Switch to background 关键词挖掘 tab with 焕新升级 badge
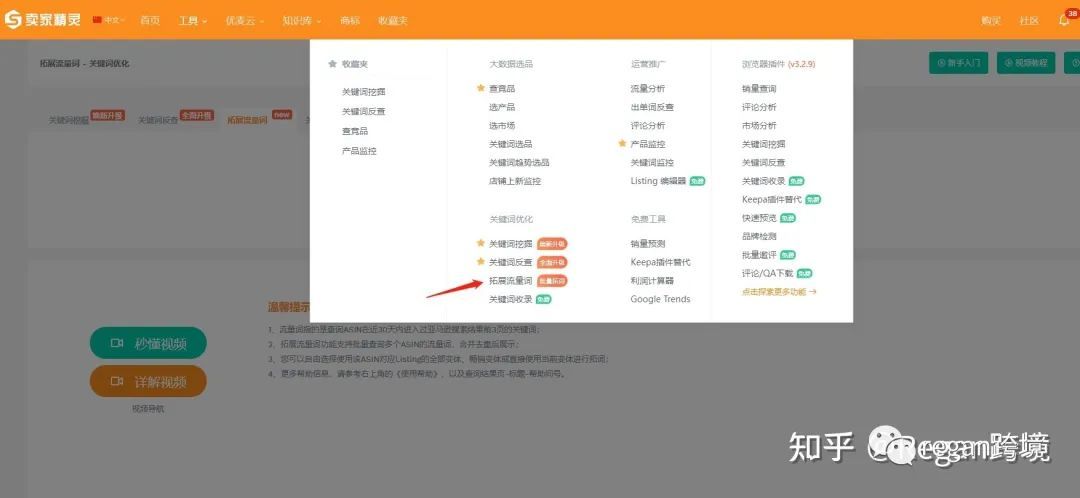The image size is (1080, 498). pyautogui.click(x=69, y=120)
